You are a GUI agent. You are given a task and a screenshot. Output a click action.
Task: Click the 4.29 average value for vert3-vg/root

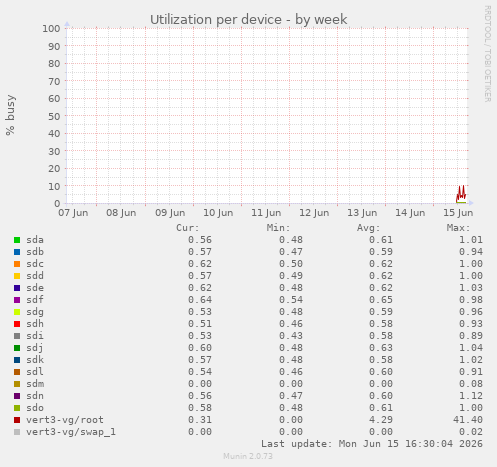[381, 420]
